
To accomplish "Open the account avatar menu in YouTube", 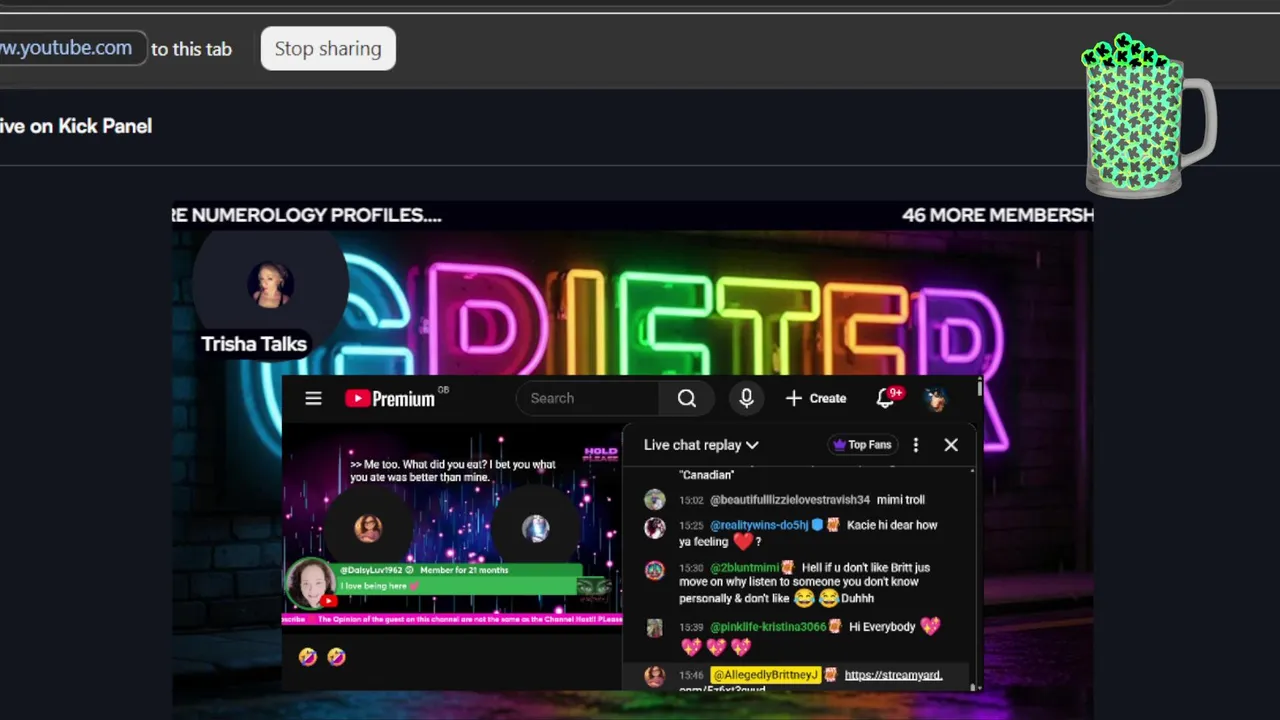I will pyautogui.click(x=935, y=399).
